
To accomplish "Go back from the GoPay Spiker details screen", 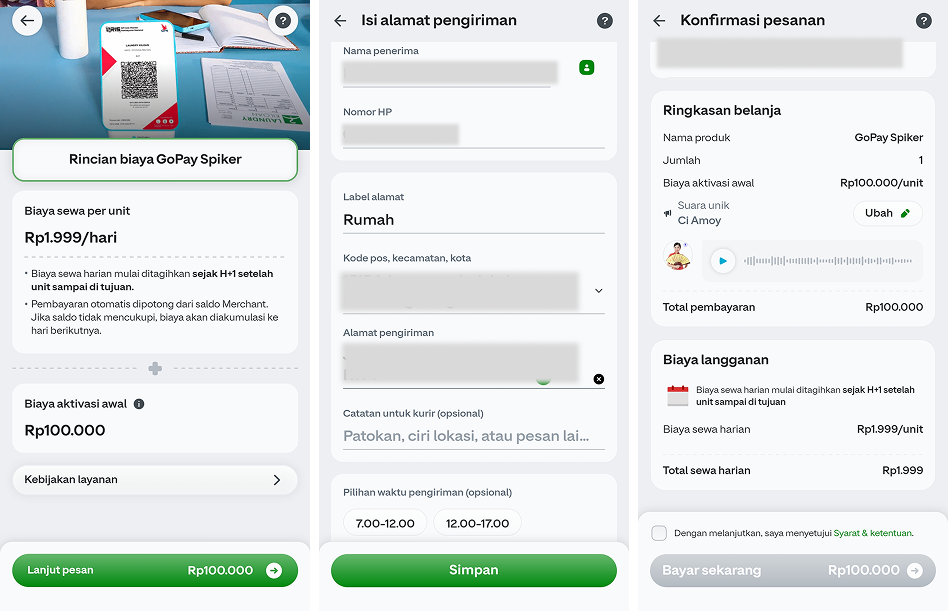I will click(26, 21).
